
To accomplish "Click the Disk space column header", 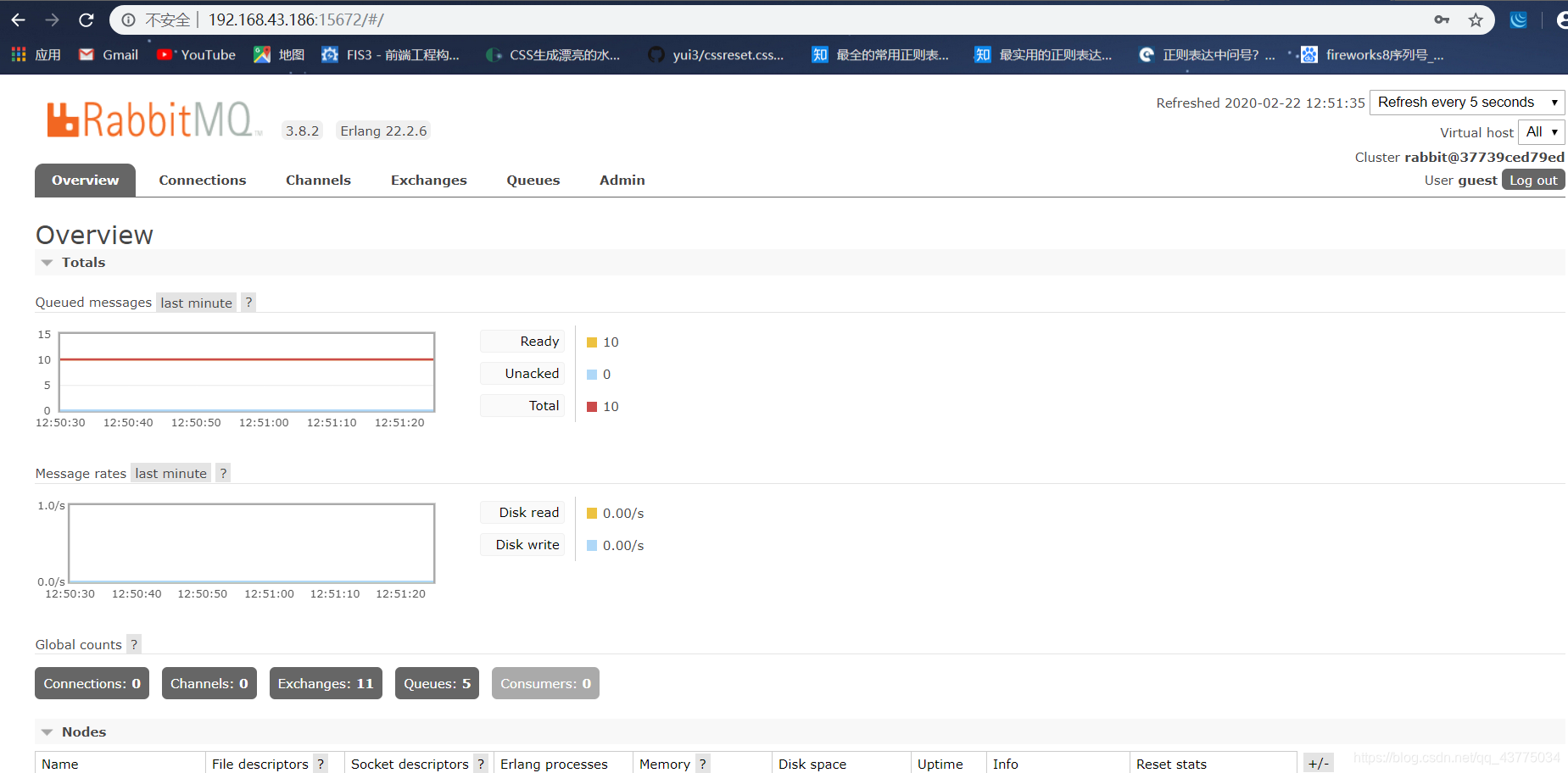I will coord(812,764).
